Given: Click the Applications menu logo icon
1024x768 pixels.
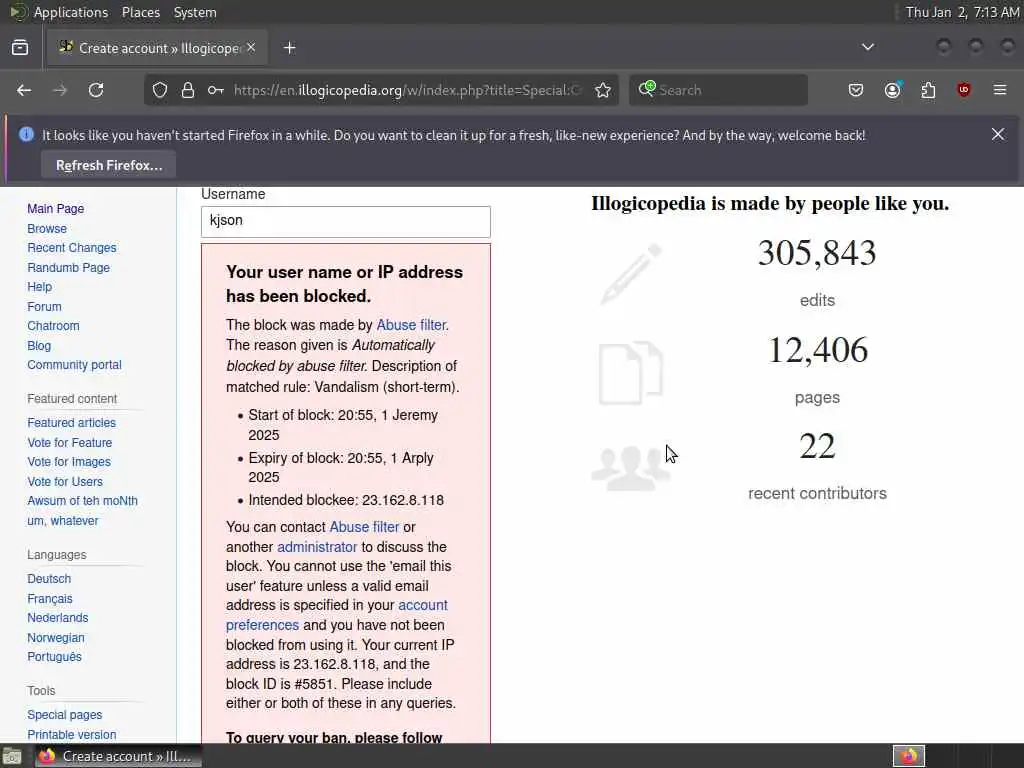Looking at the screenshot, I should [18, 12].
